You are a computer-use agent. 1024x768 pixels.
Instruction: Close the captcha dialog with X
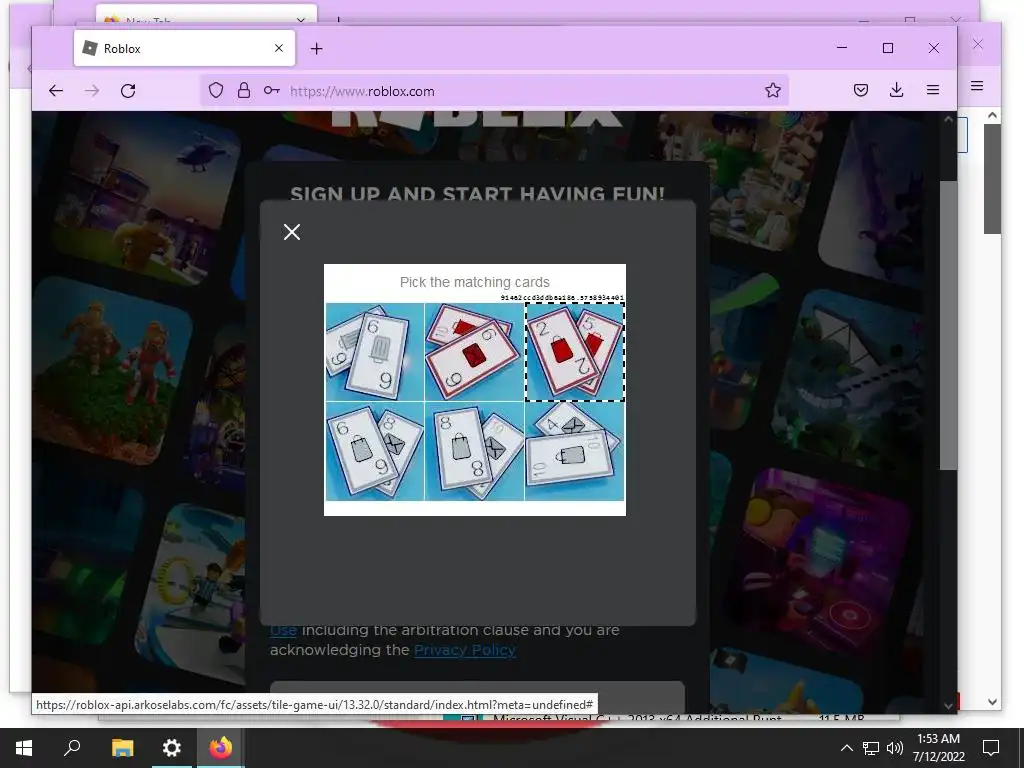[292, 232]
